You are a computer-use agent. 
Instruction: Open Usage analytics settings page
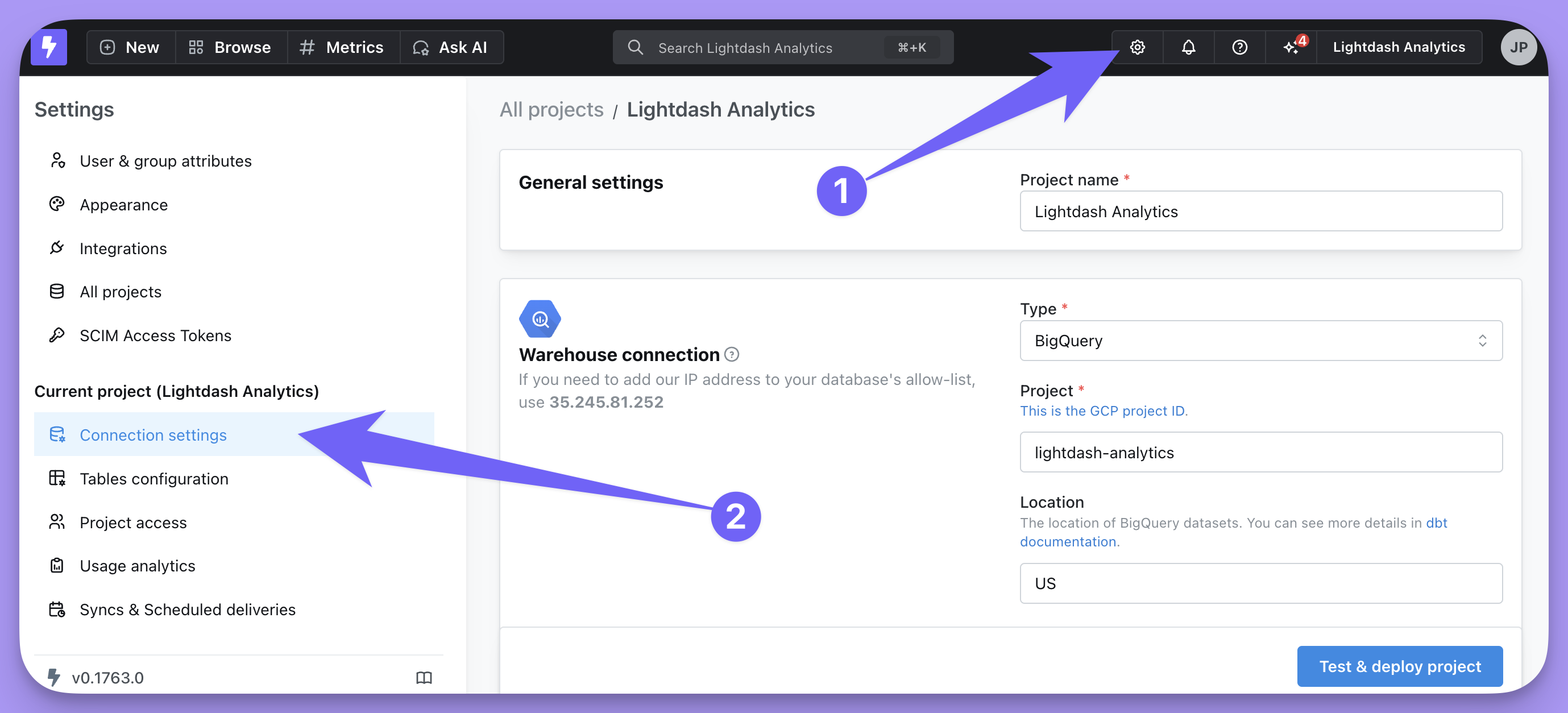138,566
